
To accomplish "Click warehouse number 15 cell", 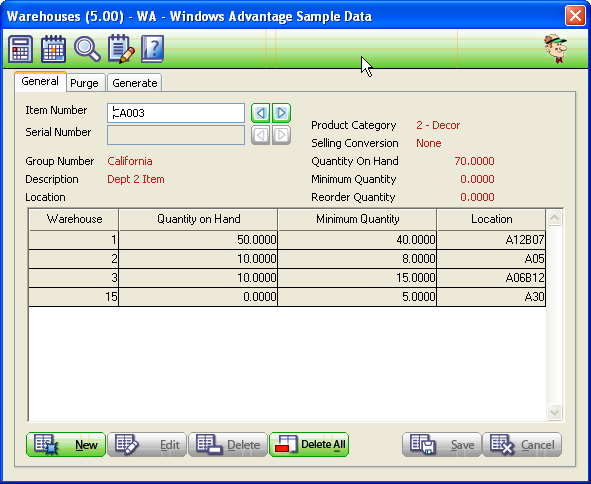I will (x=74, y=297).
